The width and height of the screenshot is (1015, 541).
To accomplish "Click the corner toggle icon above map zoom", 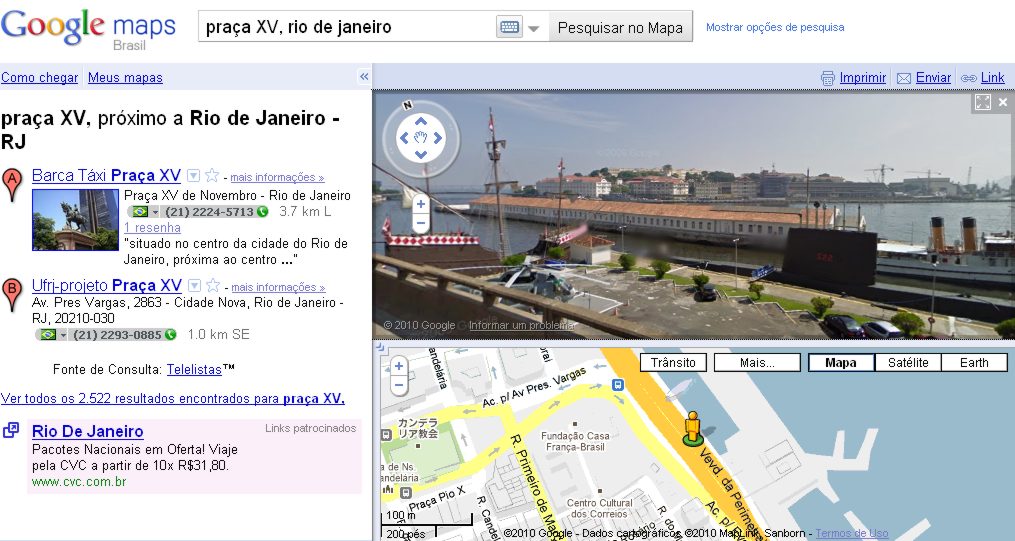I will pos(379,348).
